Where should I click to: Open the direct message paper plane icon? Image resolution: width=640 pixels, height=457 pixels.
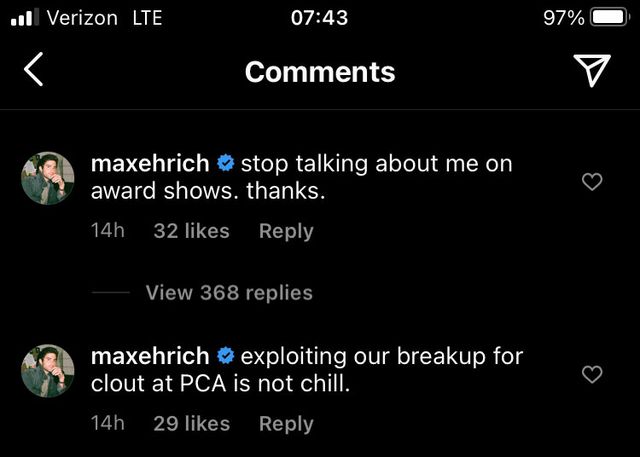point(592,70)
